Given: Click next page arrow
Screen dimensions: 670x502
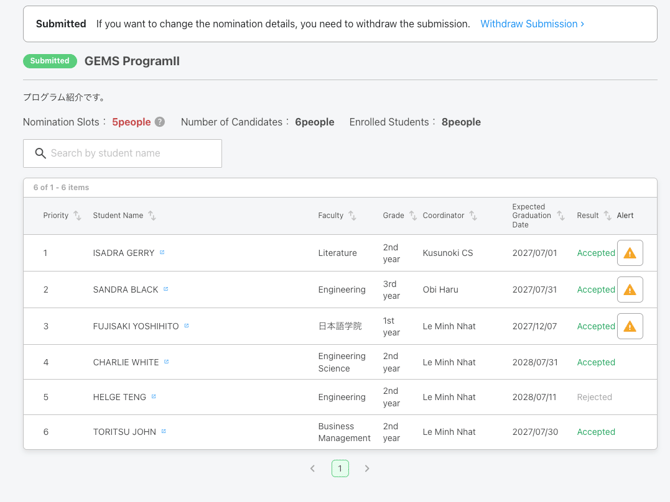Looking at the screenshot, I should click(367, 468).
